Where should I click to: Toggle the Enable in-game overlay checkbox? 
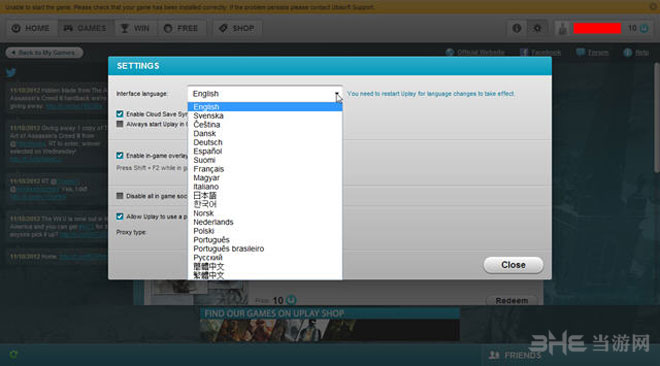tap(120, 156)
